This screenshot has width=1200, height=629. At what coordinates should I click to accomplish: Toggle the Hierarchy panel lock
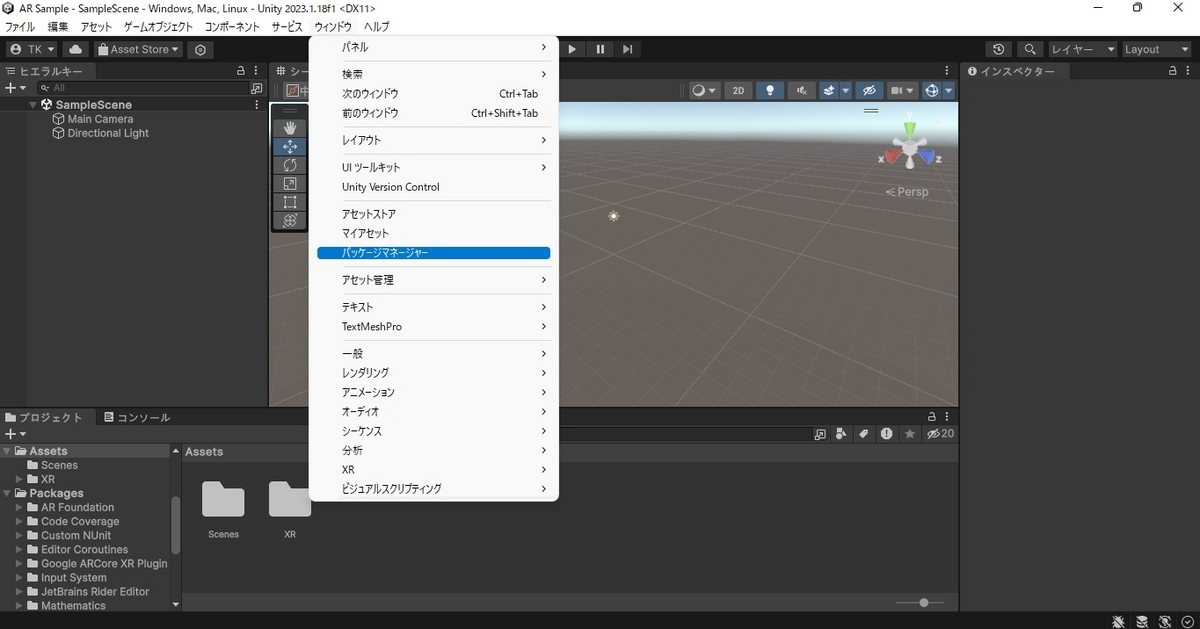point(240,71)
